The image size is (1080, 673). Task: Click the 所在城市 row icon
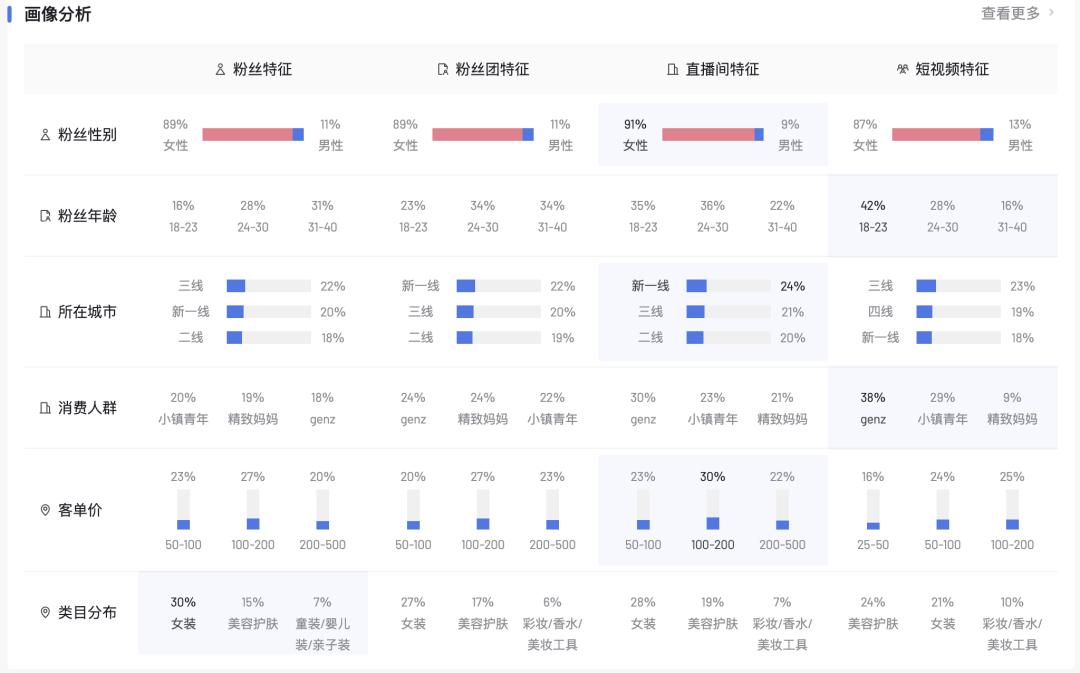pyautogui.click(x=45, y=312)
